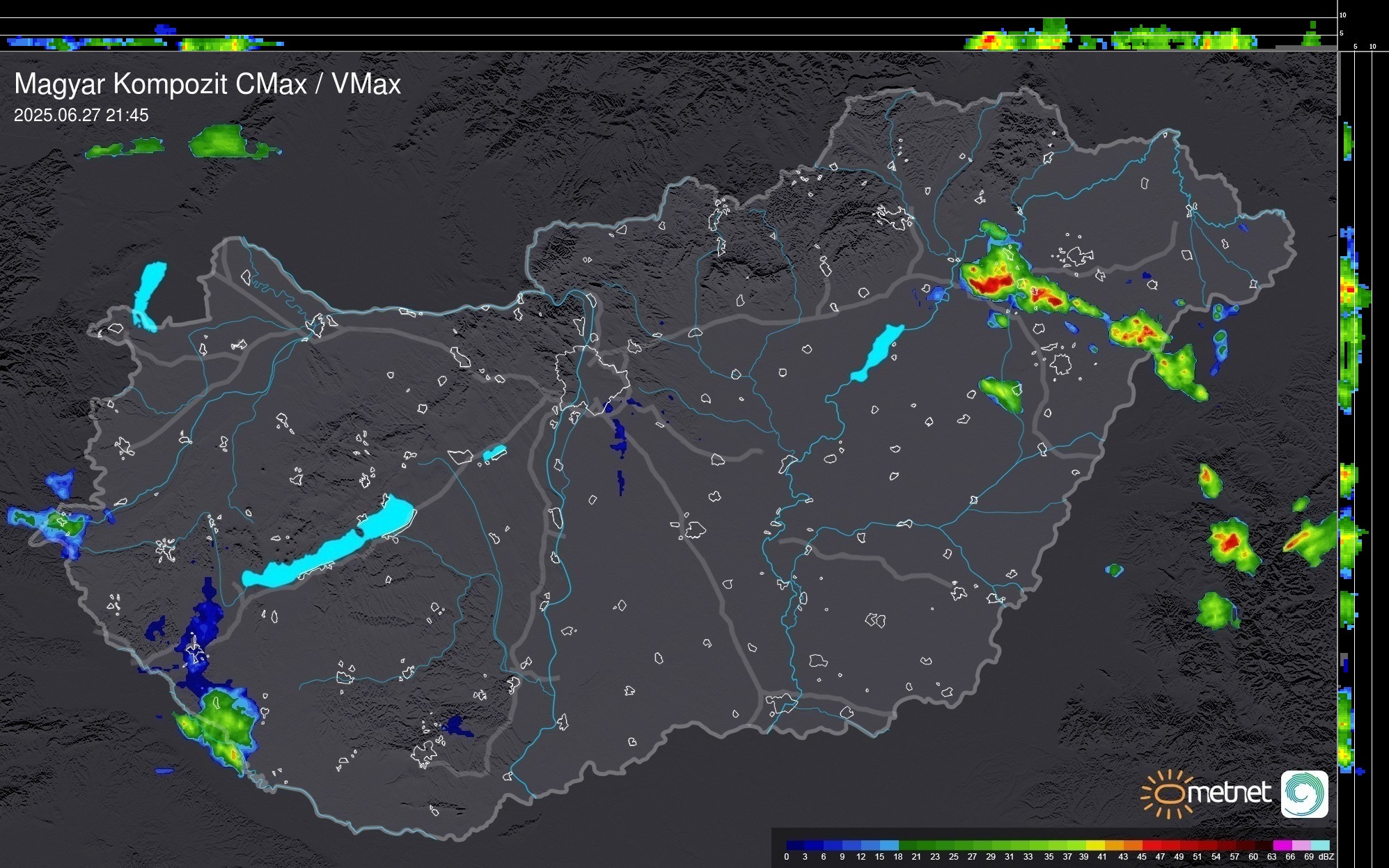The height and width of the screenshot is (868, 1389).
Task: Pick the cyan 69 dBZ legend swatch
Action: point(1319,845)
